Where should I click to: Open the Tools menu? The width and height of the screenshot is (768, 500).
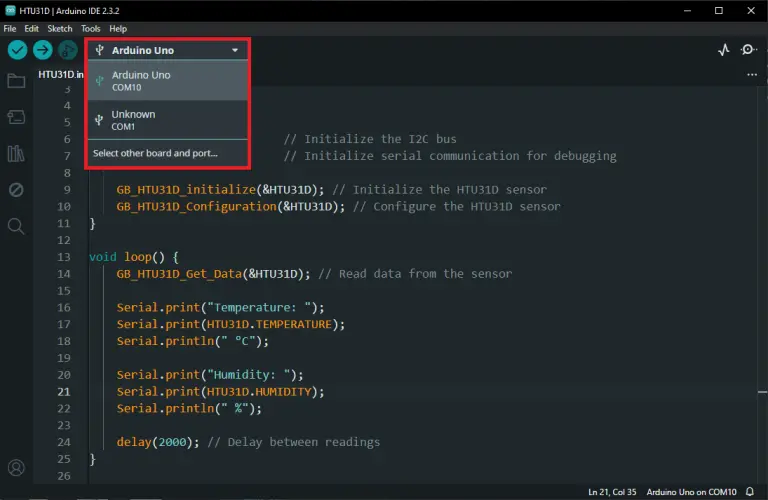click(91, 29)
